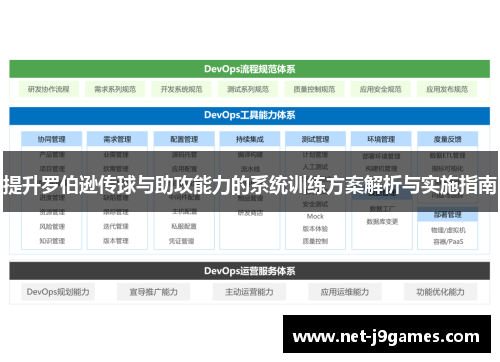
Task: Select the 研发协作流程 box
Action: click(x=49, y=89)
